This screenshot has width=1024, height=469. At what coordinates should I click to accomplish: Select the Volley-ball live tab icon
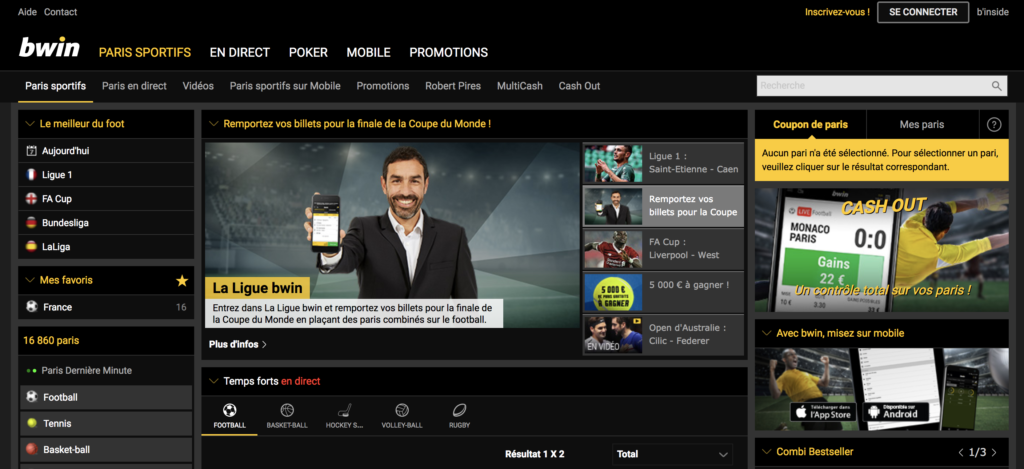(x=402, y=410)
